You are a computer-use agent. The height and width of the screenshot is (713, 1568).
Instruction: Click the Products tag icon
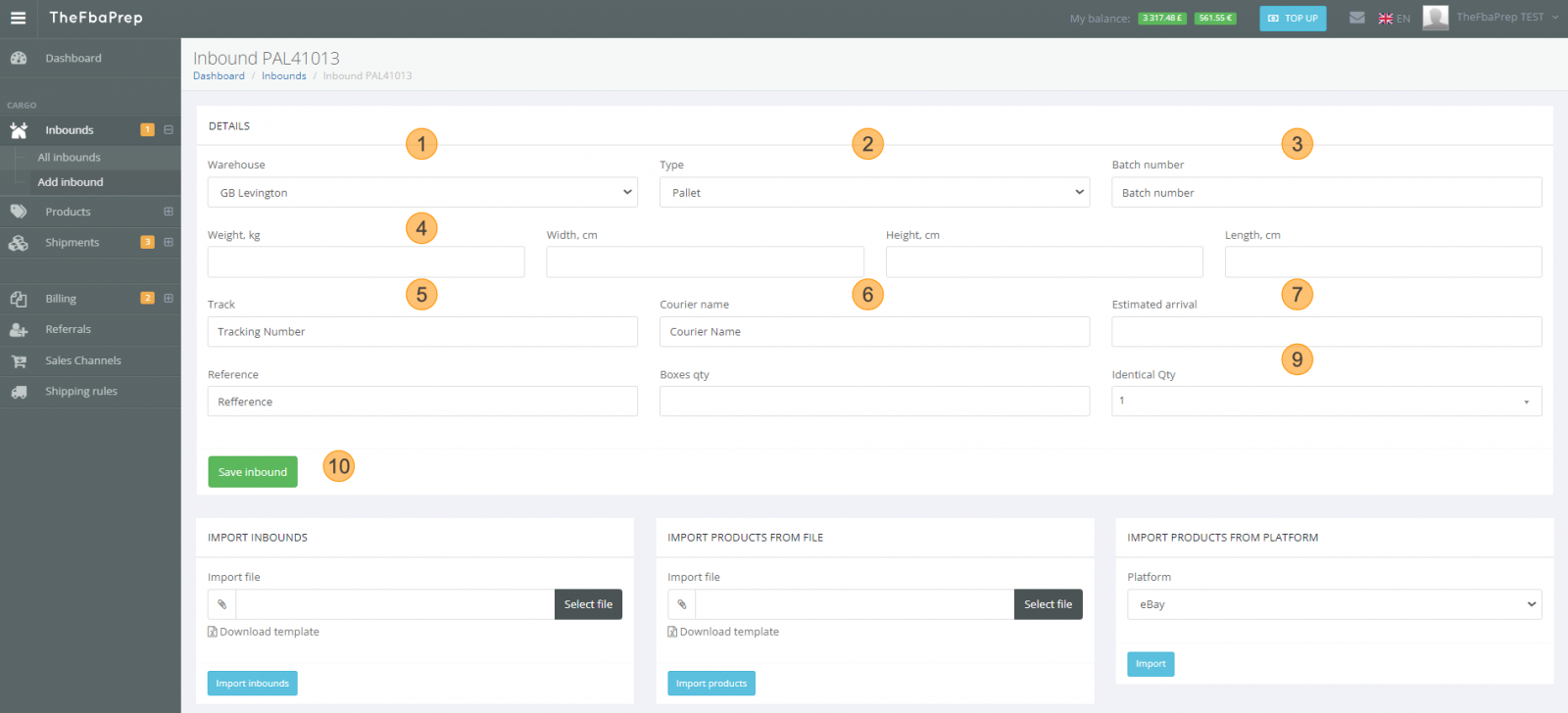click(19, 212)
